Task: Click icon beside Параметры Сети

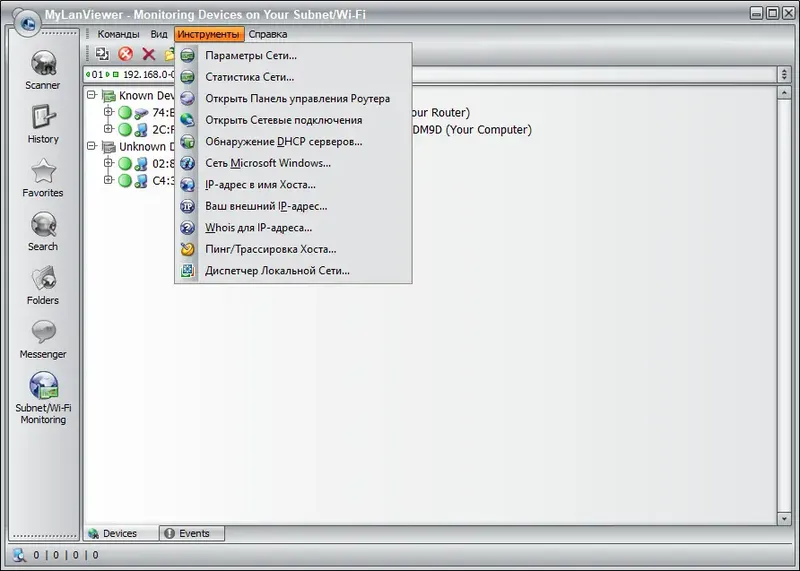Action: 188,55
